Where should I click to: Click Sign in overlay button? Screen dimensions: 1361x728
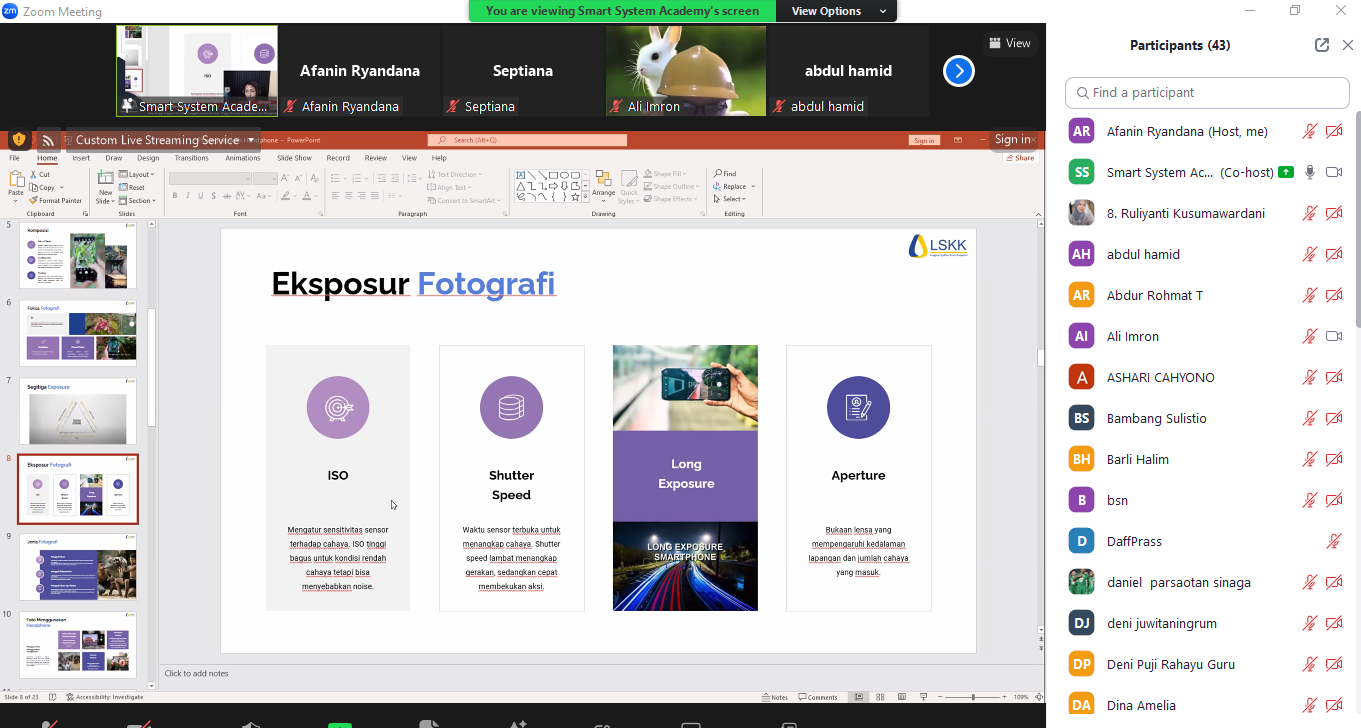point(1013,139)
